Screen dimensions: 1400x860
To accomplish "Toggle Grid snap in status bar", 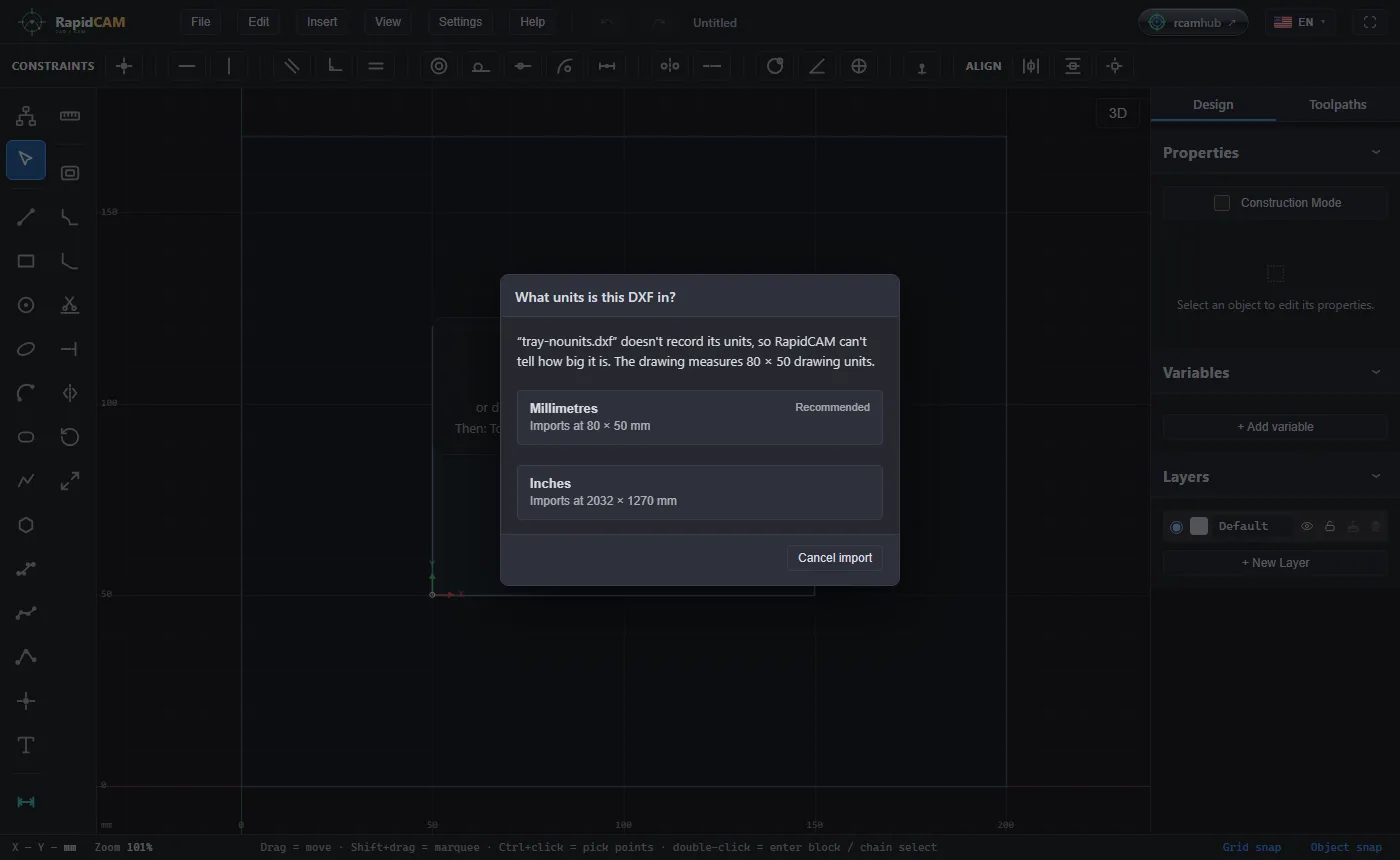I will [1251, 847].
